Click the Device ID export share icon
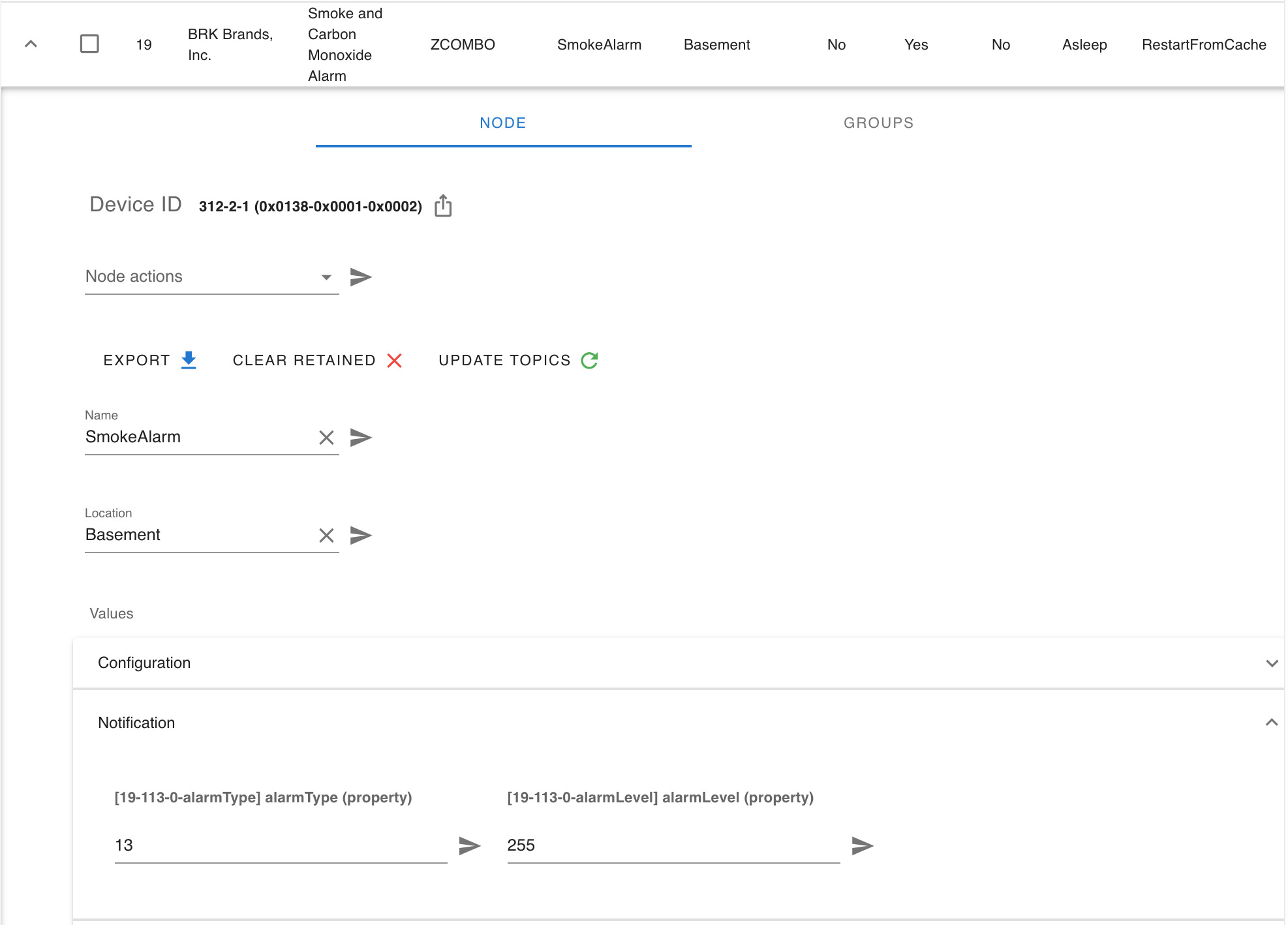This screenshot has height=925, width=1288. coord(443,205)
